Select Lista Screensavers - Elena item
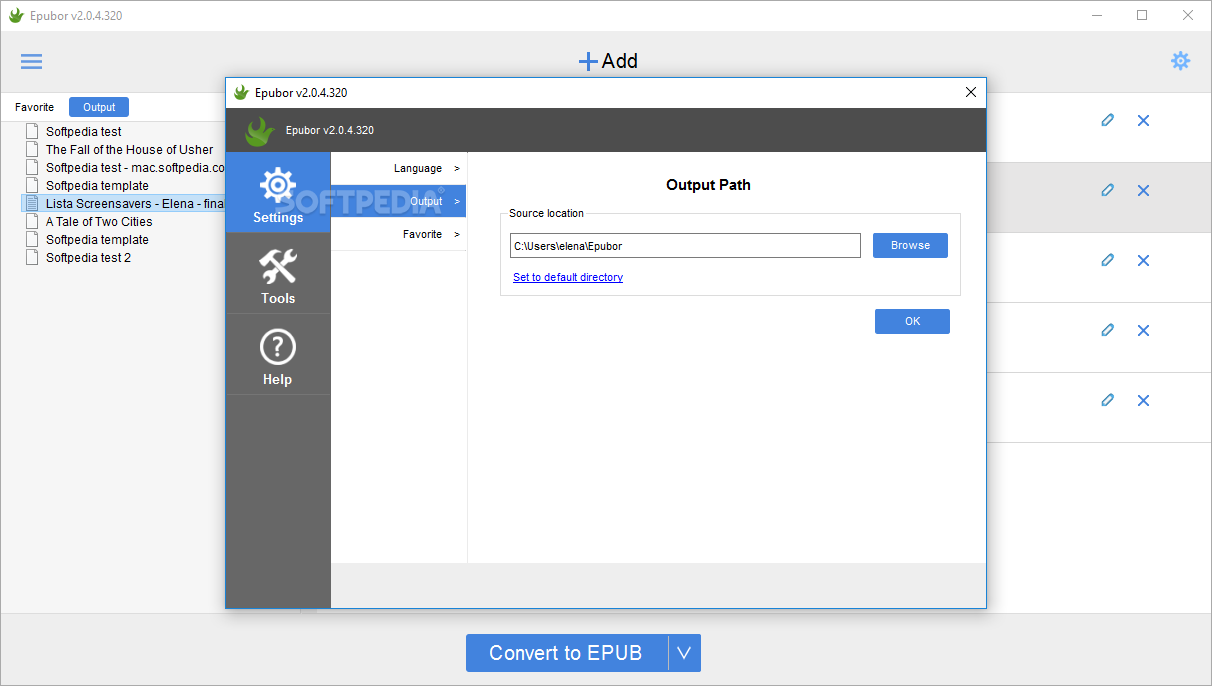This screenshot has height=686, width=1212. [x=135, y=203]
